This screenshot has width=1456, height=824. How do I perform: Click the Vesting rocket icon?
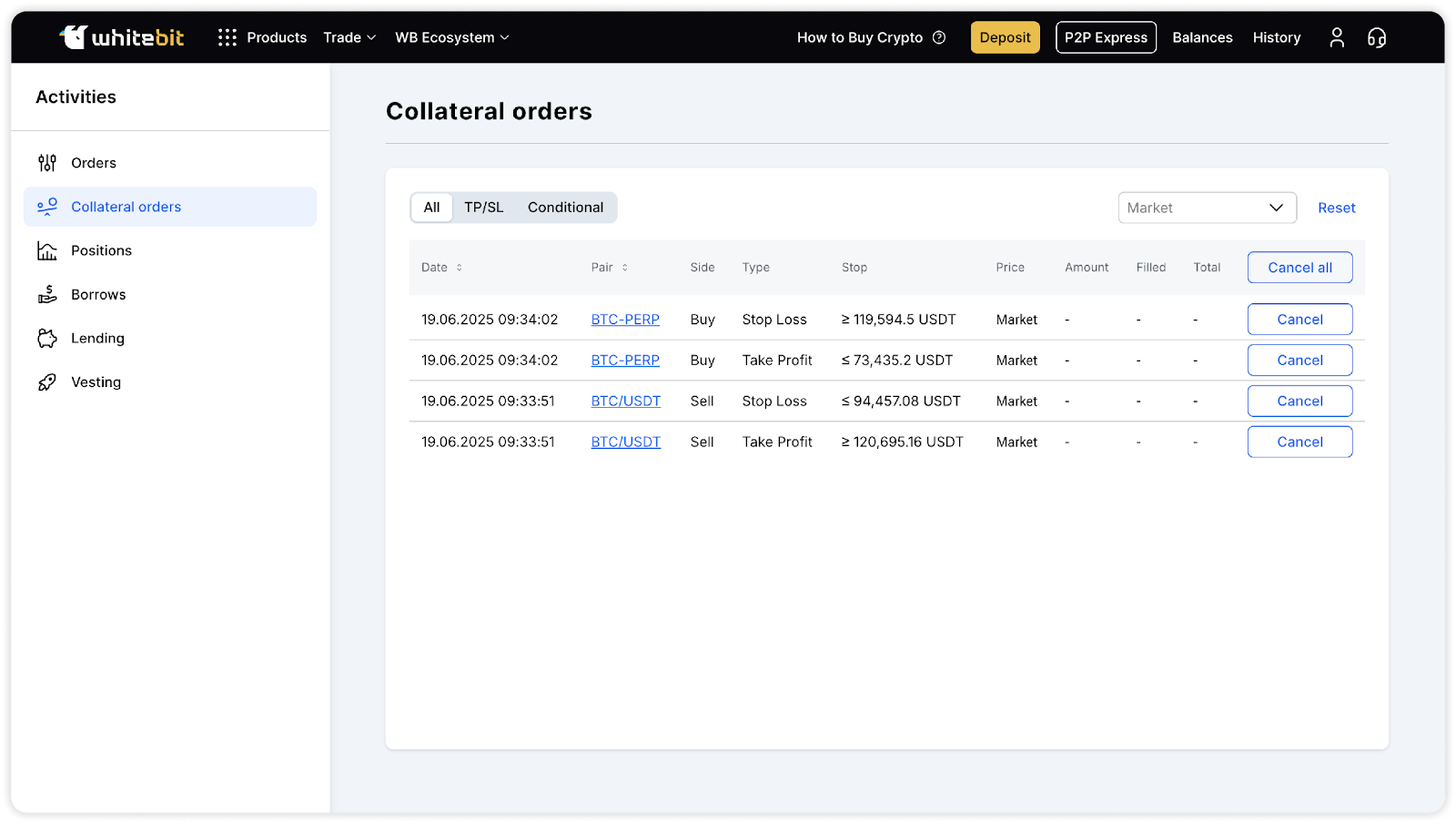pyautogui.click(x=47, y=382)
